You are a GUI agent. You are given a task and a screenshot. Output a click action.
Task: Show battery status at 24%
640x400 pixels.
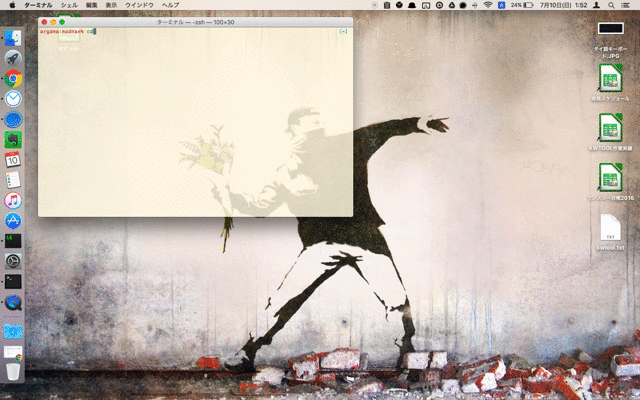pyautogui.click(x=522, y=5)
